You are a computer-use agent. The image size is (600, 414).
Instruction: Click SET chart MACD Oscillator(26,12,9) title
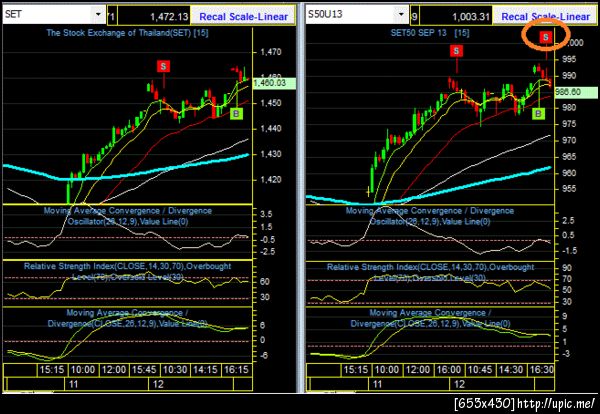coord(128,216)
